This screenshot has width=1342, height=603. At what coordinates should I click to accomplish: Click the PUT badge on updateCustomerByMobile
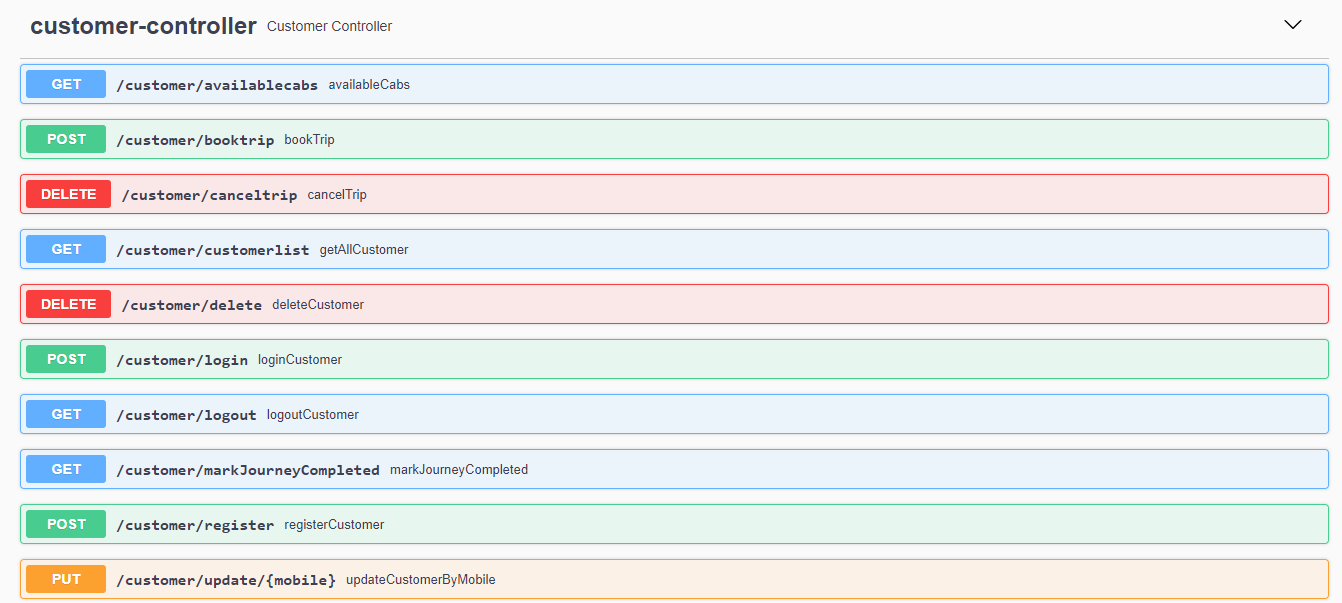(65, 578)
